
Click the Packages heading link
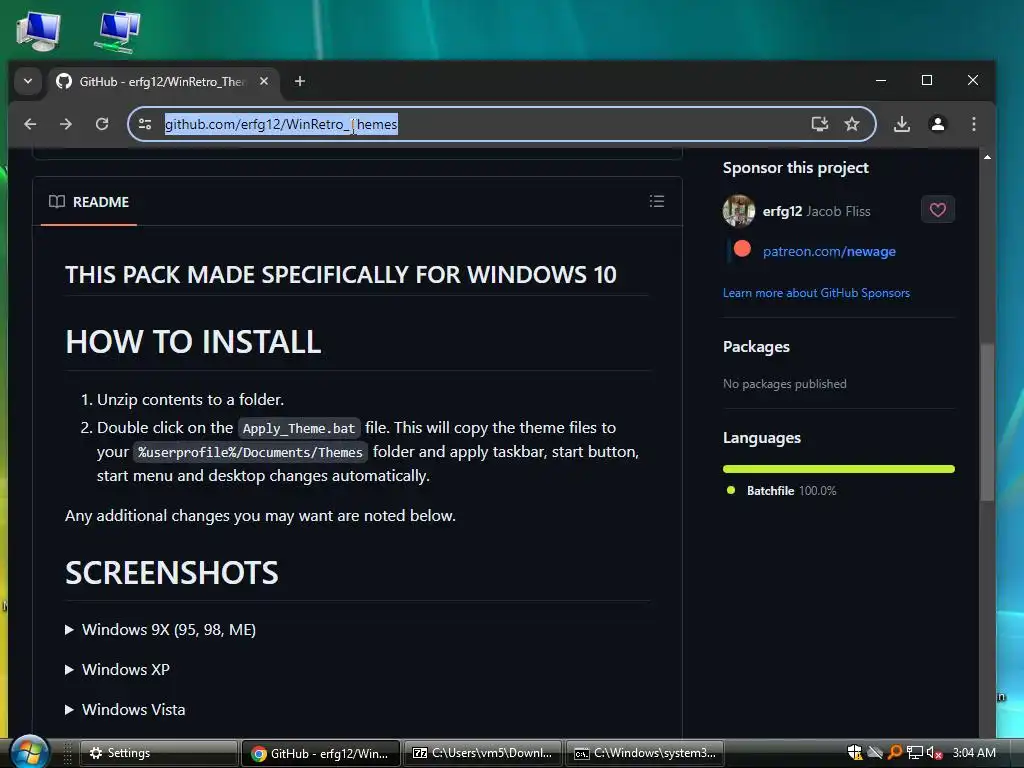756,347
